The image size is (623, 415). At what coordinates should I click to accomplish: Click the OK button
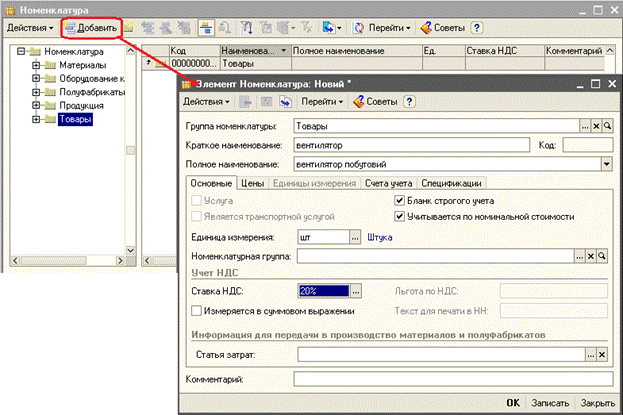click(513, 402)
